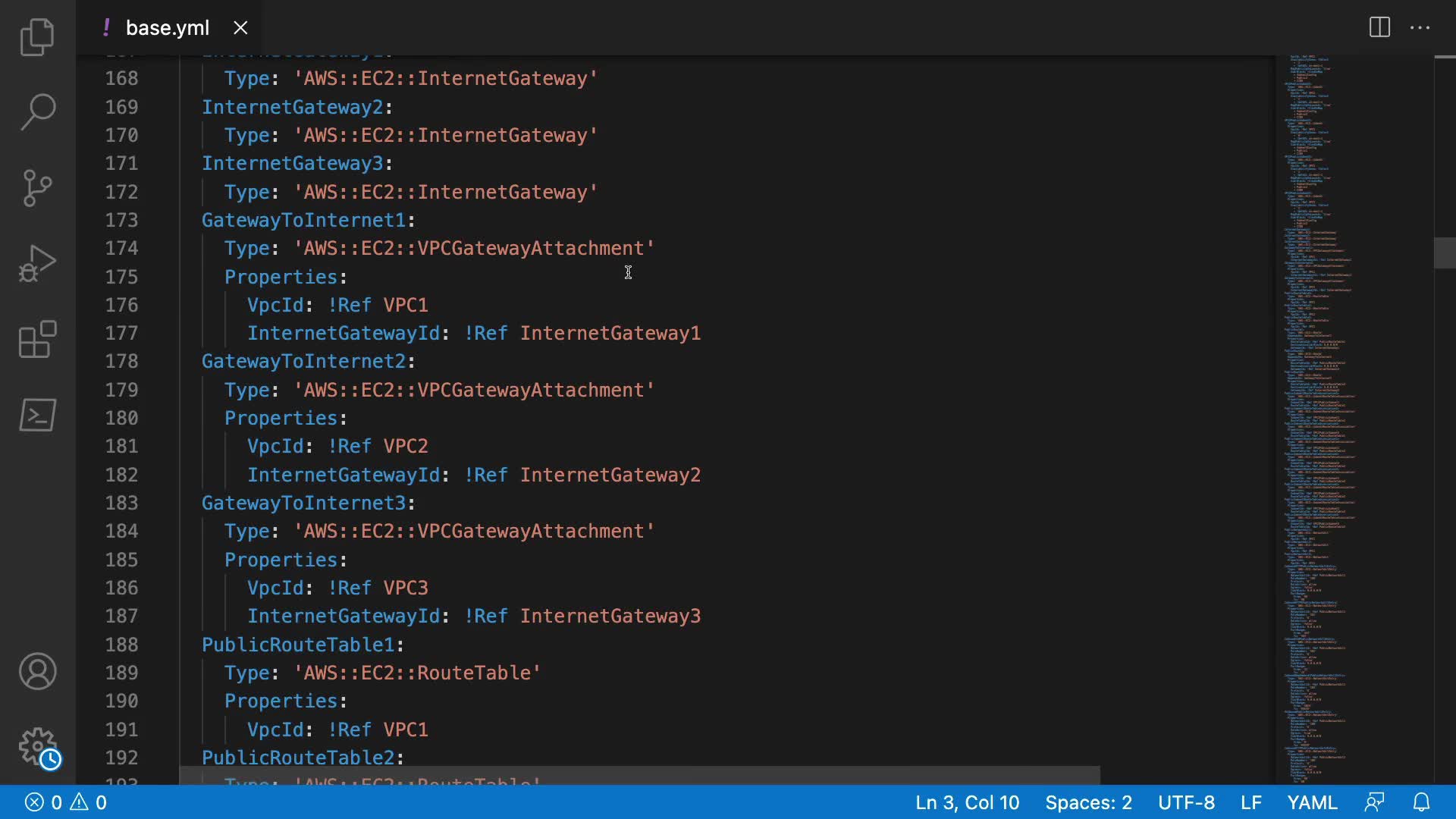Click the vertical scrollbar thumb

[x=1444, y=253]
